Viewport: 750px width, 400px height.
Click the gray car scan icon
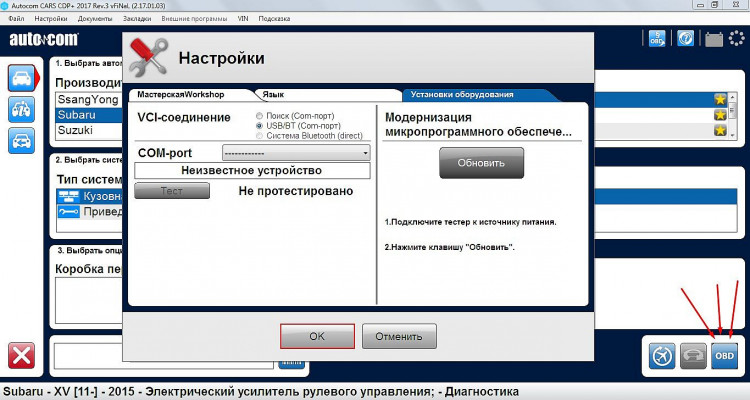click(693, 355)
